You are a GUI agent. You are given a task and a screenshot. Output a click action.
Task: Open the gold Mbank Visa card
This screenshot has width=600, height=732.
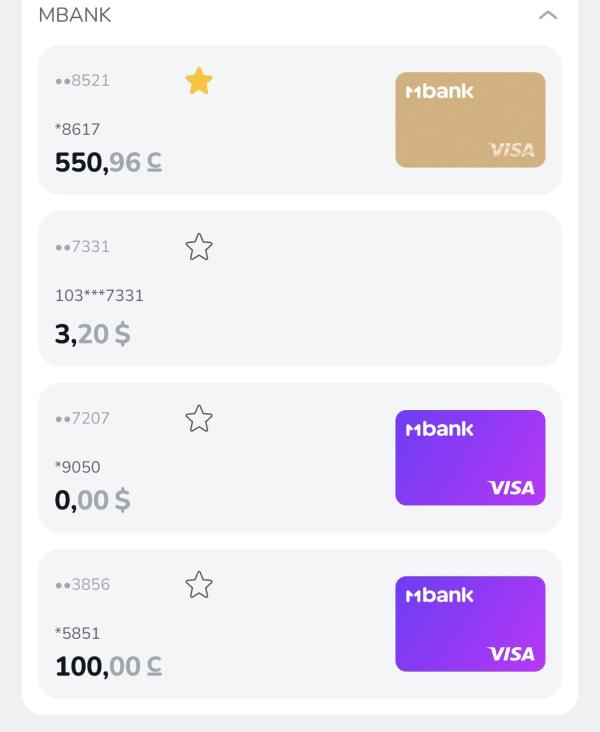(x=470, y=120)
